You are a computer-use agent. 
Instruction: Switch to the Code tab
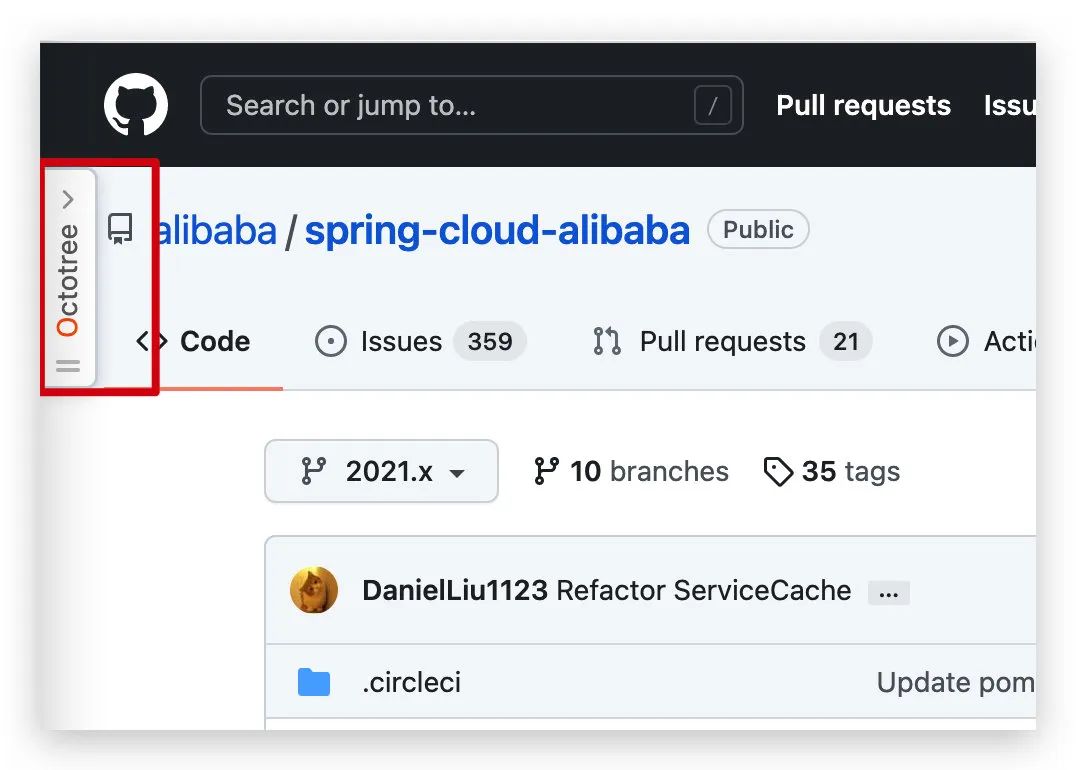pyautogui.click(x=194, y=342)
